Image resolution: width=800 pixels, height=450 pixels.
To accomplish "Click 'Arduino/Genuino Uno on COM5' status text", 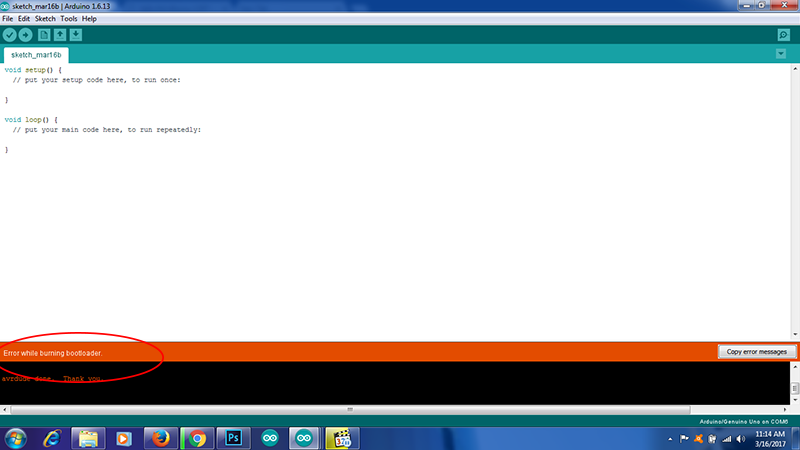I will coord(744,422).
